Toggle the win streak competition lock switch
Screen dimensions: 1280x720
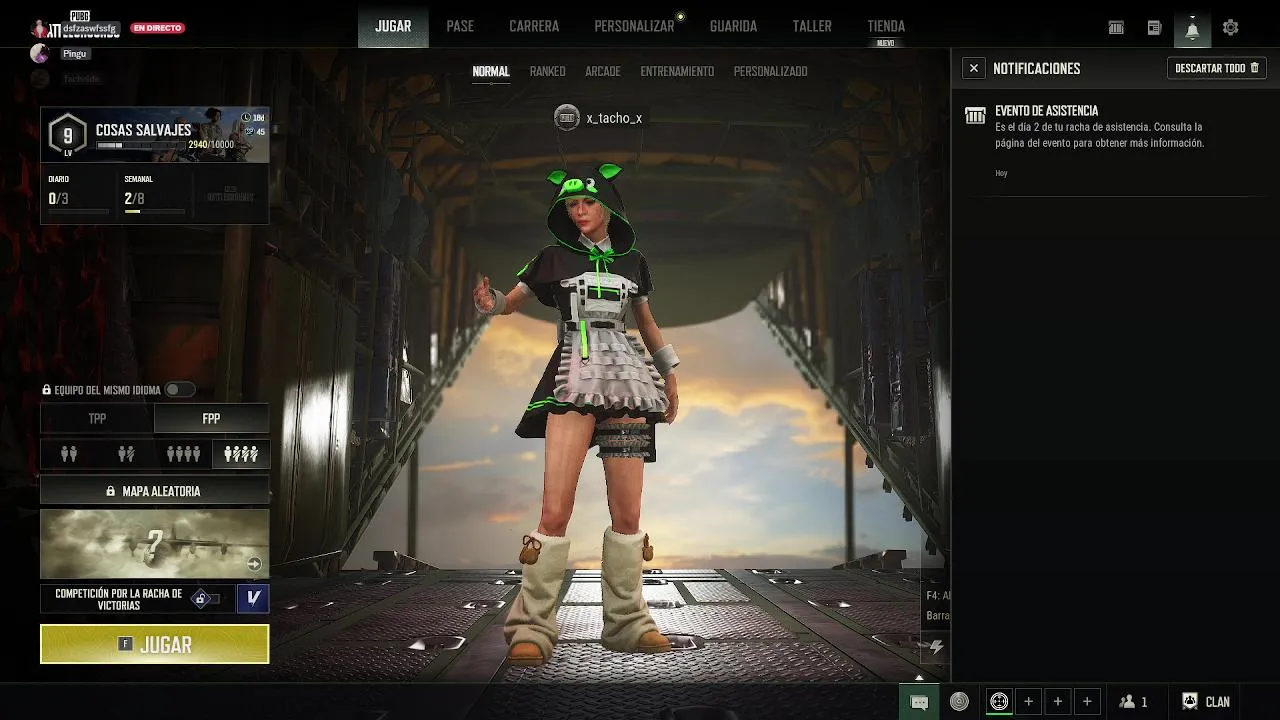click(205, 599)
